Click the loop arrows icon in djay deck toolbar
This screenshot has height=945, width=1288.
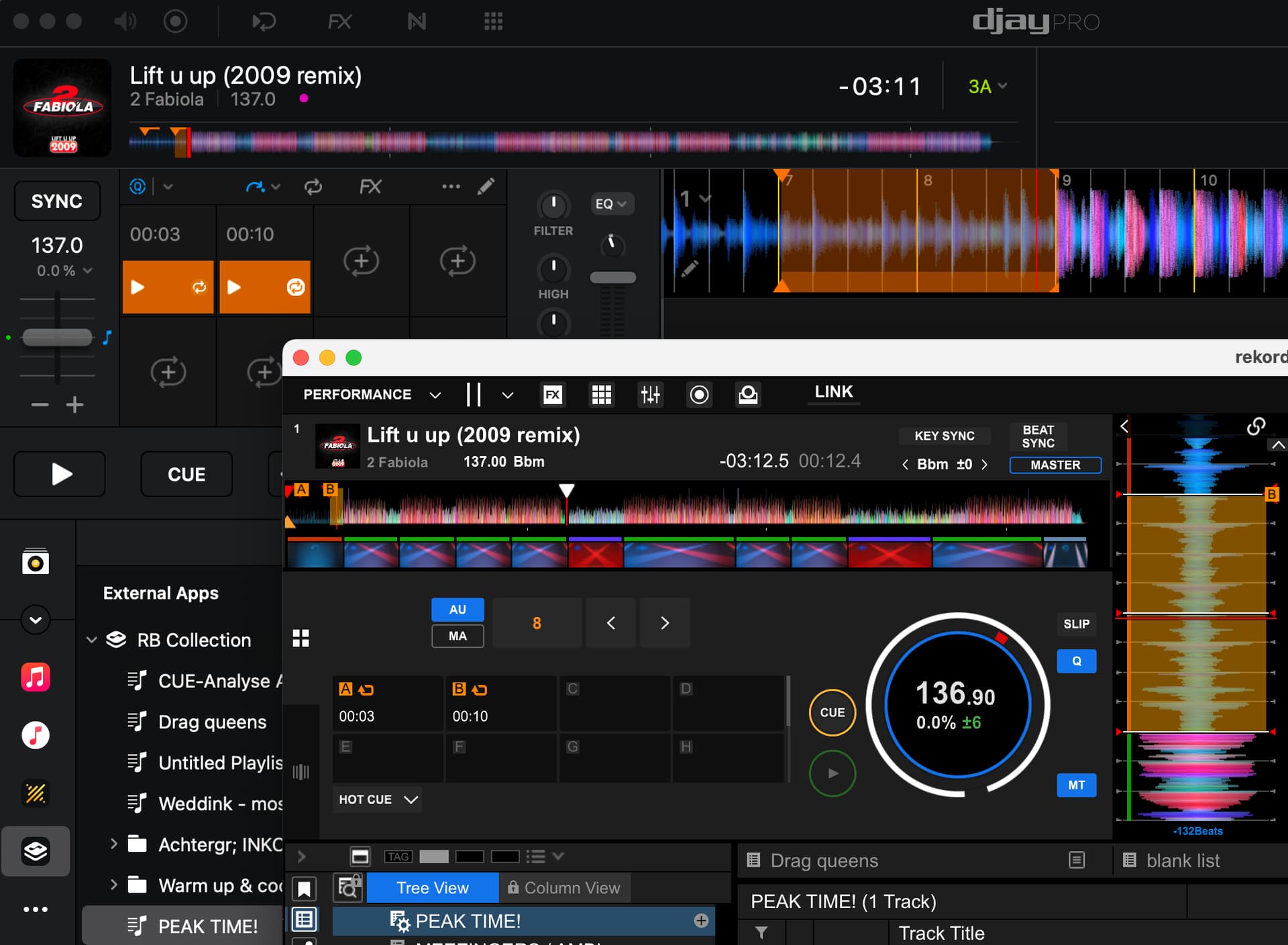point(313,186)
